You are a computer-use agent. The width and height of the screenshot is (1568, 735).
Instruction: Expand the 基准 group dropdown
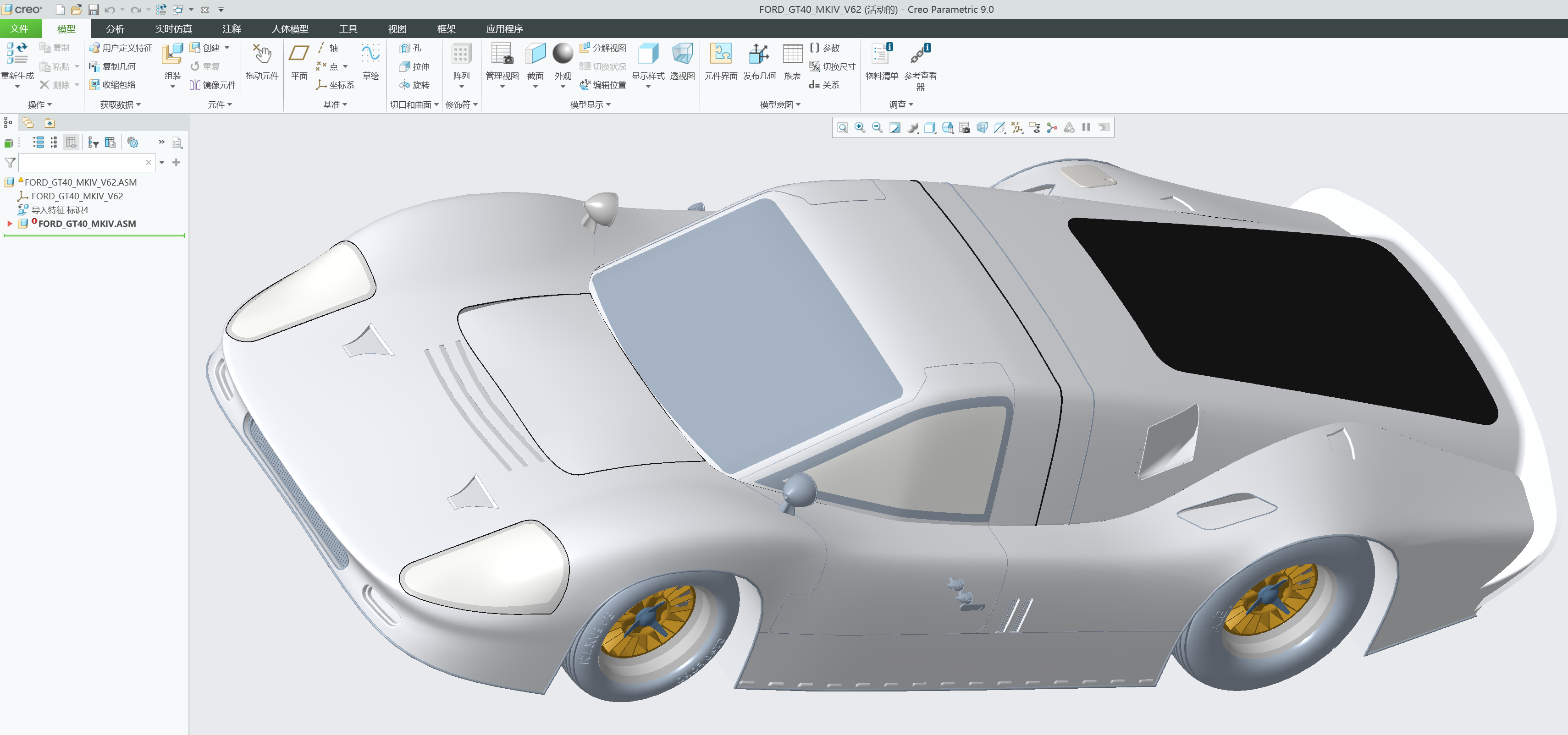pos(335,104)
